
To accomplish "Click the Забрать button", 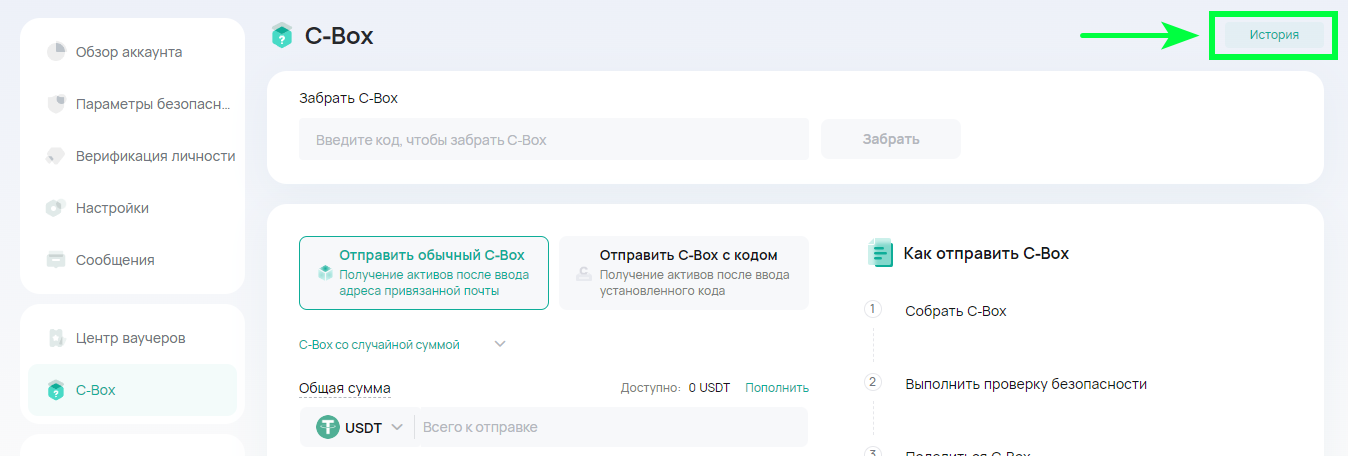I will pos(891,139).
